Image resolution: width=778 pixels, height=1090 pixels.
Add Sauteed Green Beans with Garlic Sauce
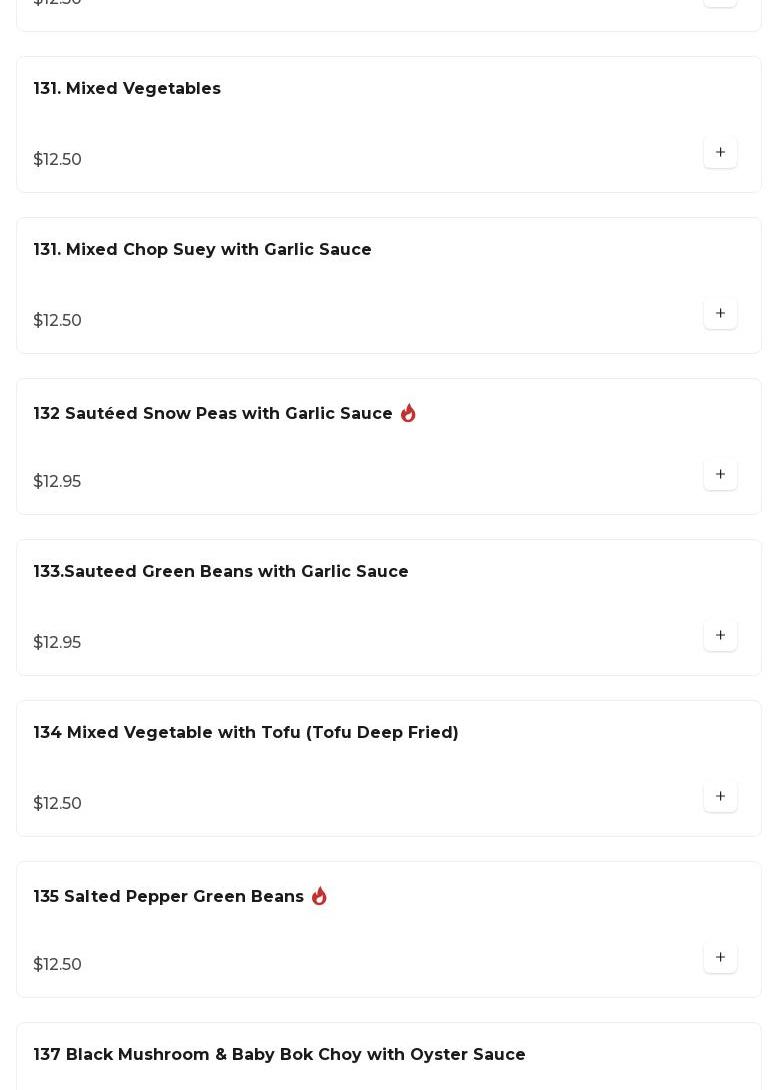point(720,636)
